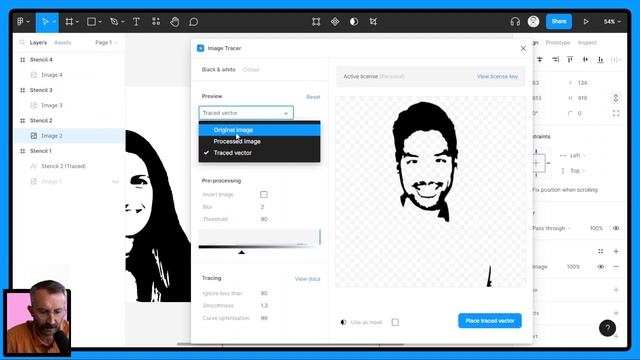640x360 pixels.
Task: Toggle layer visibility next to Pass through
Action: [x=616, y=228]
